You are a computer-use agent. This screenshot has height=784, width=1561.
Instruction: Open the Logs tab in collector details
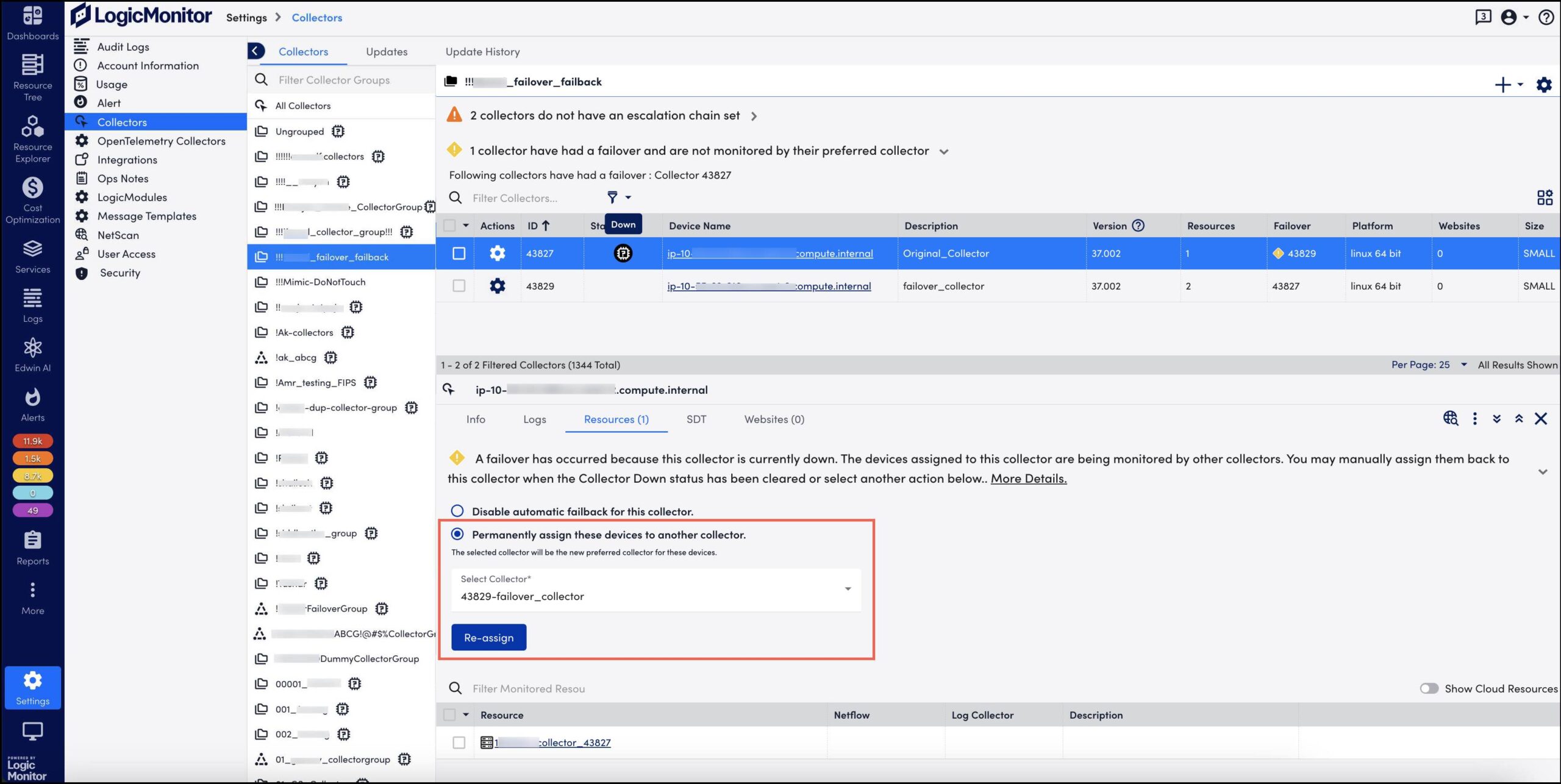534,419
